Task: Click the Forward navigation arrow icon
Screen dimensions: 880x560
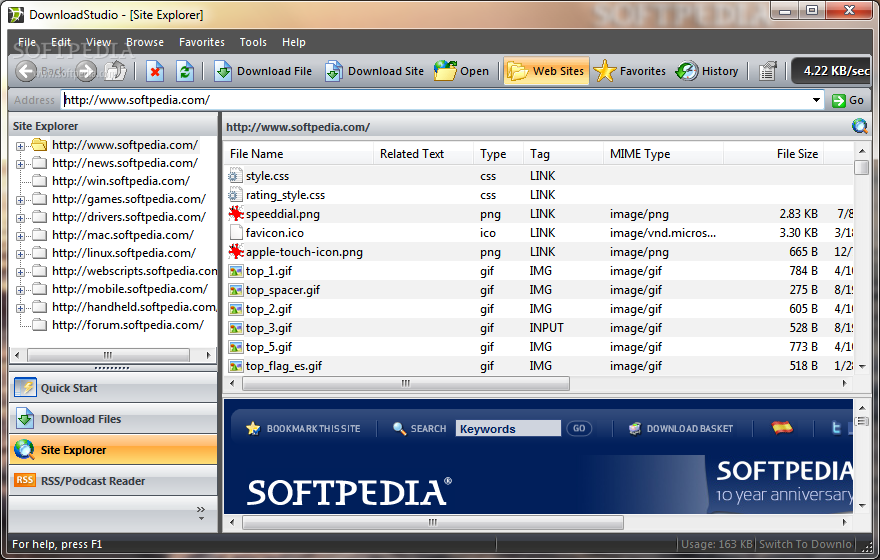Action: (x=86, y=71)
